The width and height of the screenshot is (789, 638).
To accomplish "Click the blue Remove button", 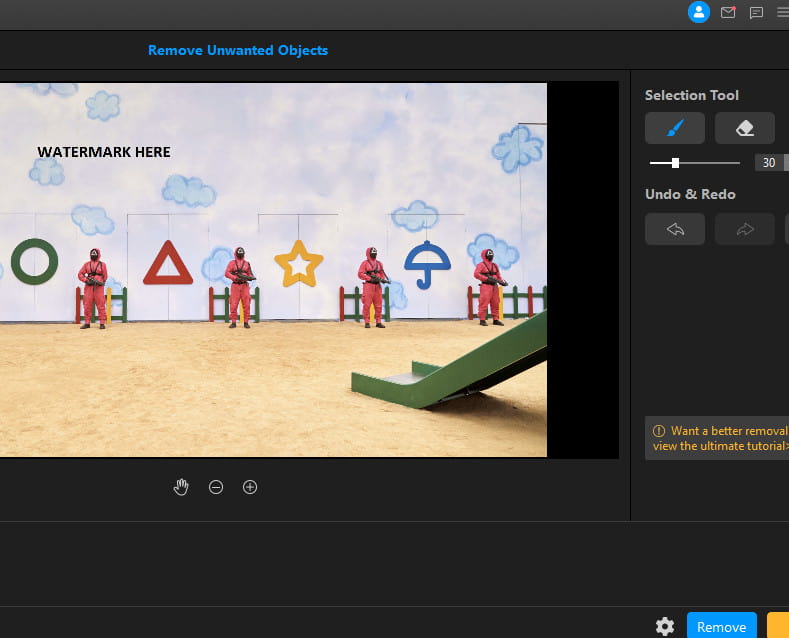I will coord(722,625).
